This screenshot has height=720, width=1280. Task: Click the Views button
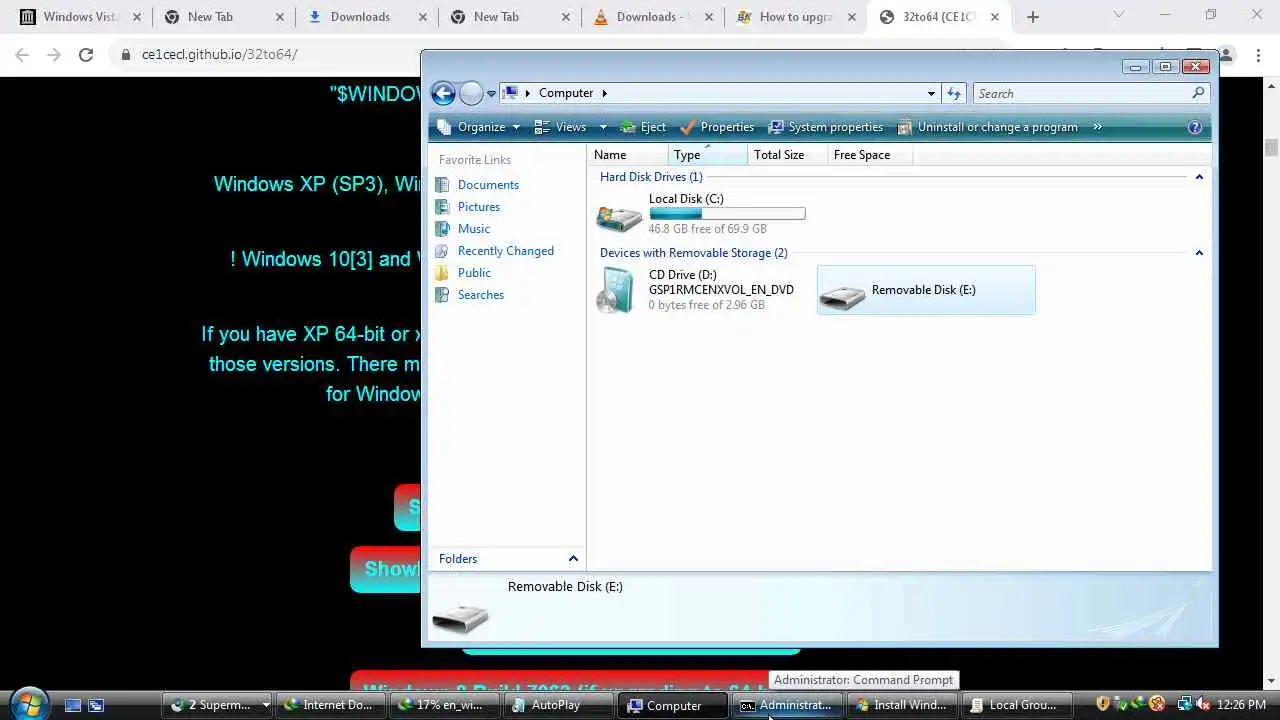[x=561, y=127]
